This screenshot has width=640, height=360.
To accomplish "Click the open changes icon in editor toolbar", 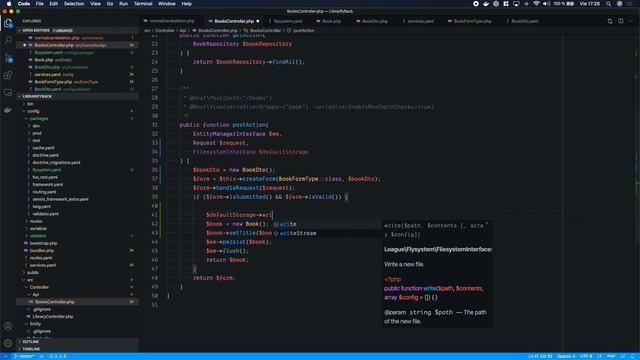I will point(610,21).
